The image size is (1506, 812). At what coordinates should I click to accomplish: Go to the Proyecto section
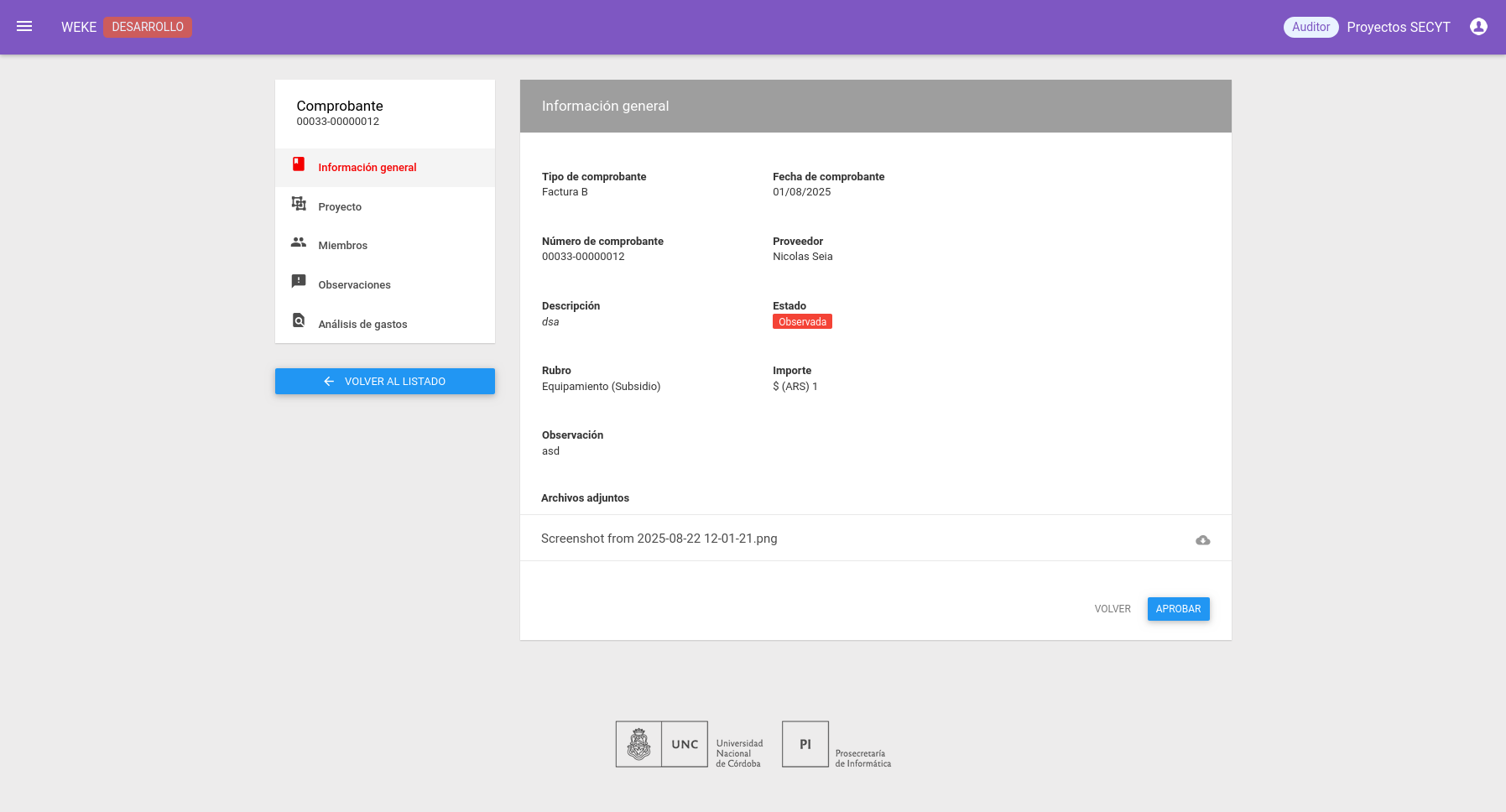340,207
